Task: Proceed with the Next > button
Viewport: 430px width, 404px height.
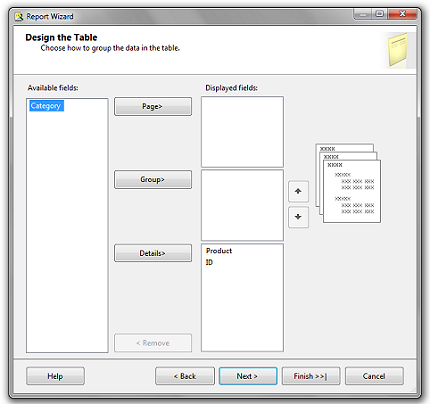Action: (248, 376)
